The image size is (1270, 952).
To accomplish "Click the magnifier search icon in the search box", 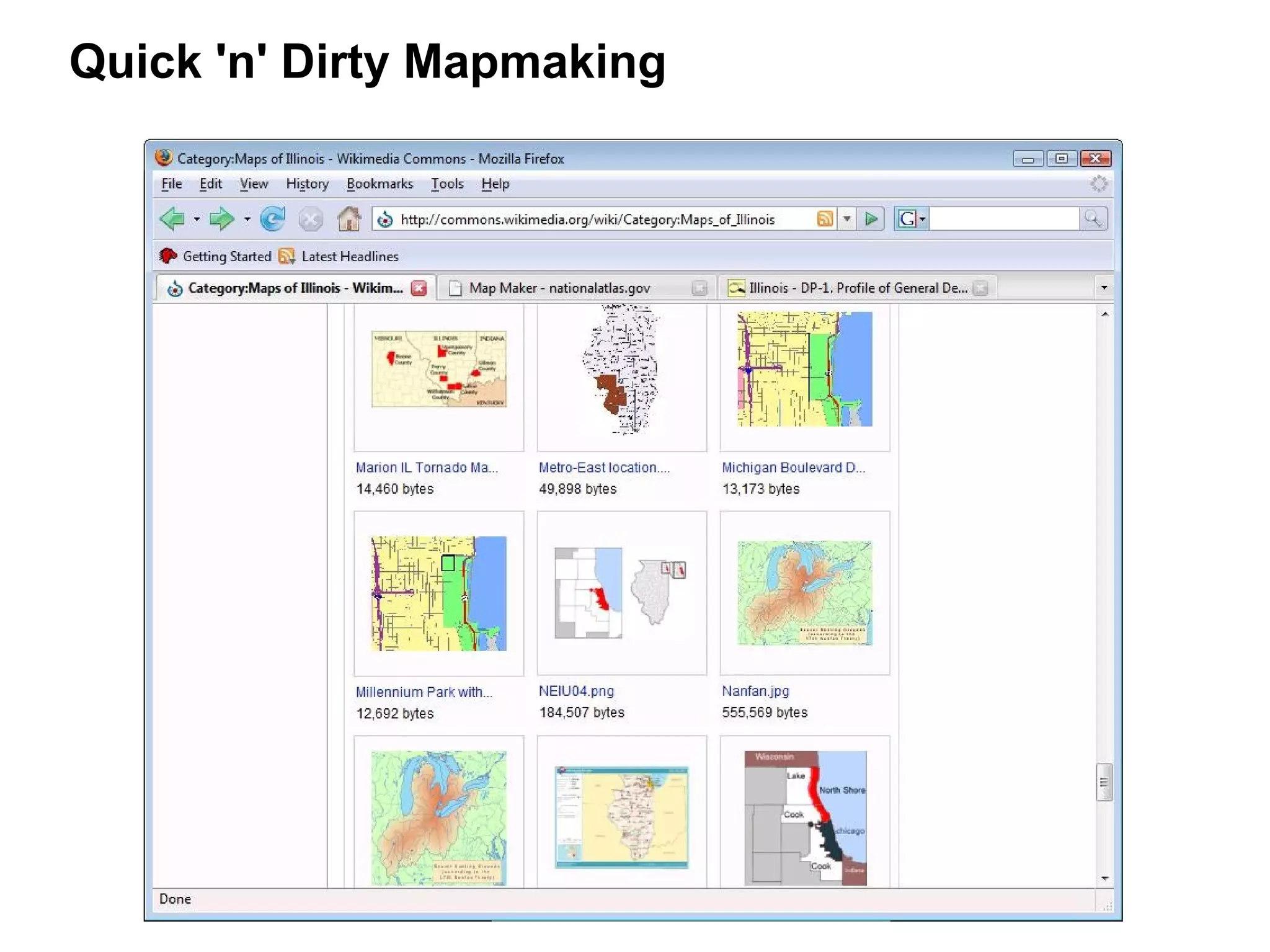I will pos(1093,219).
